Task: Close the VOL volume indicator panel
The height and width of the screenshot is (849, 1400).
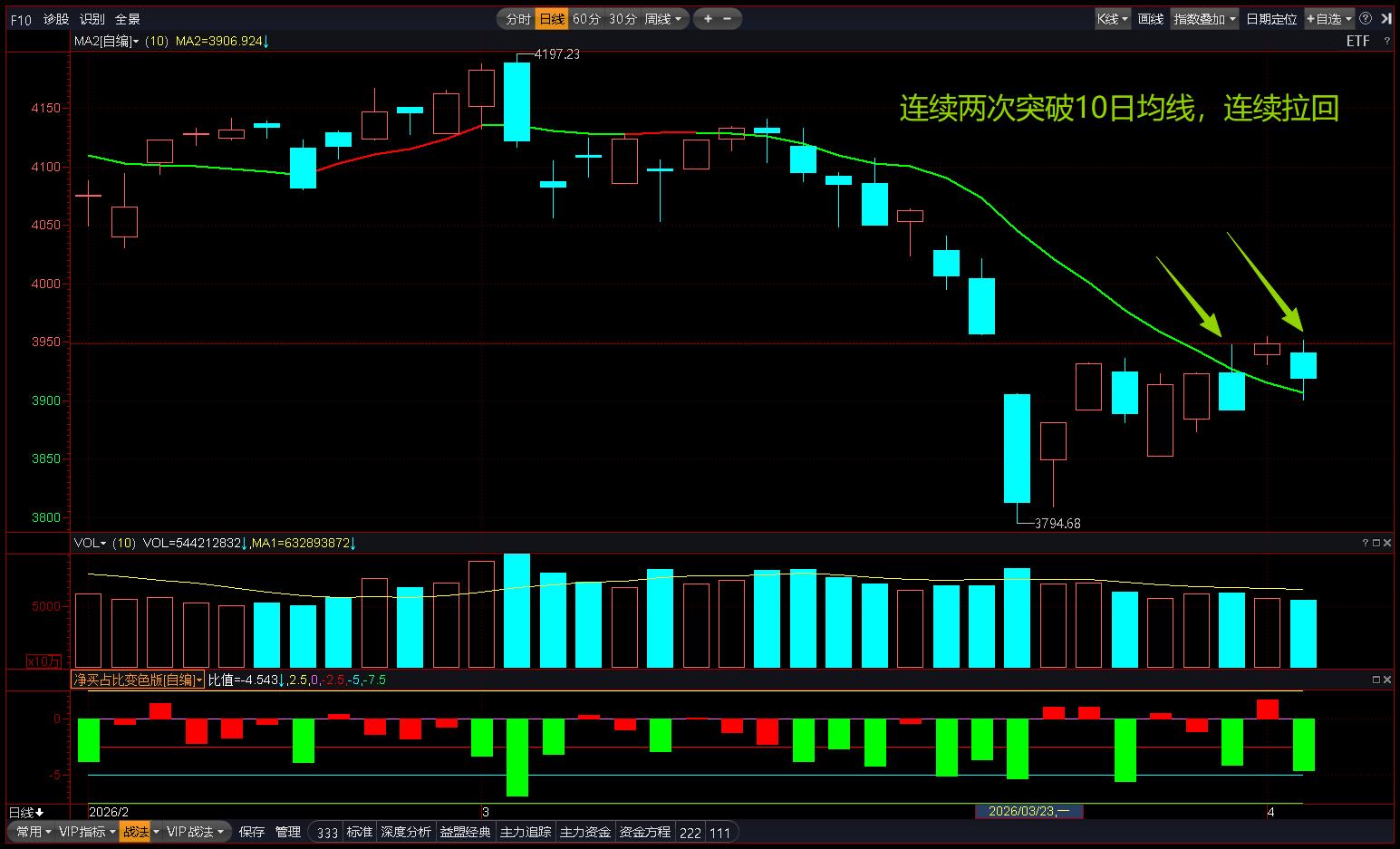Action: click(1387, 543)
